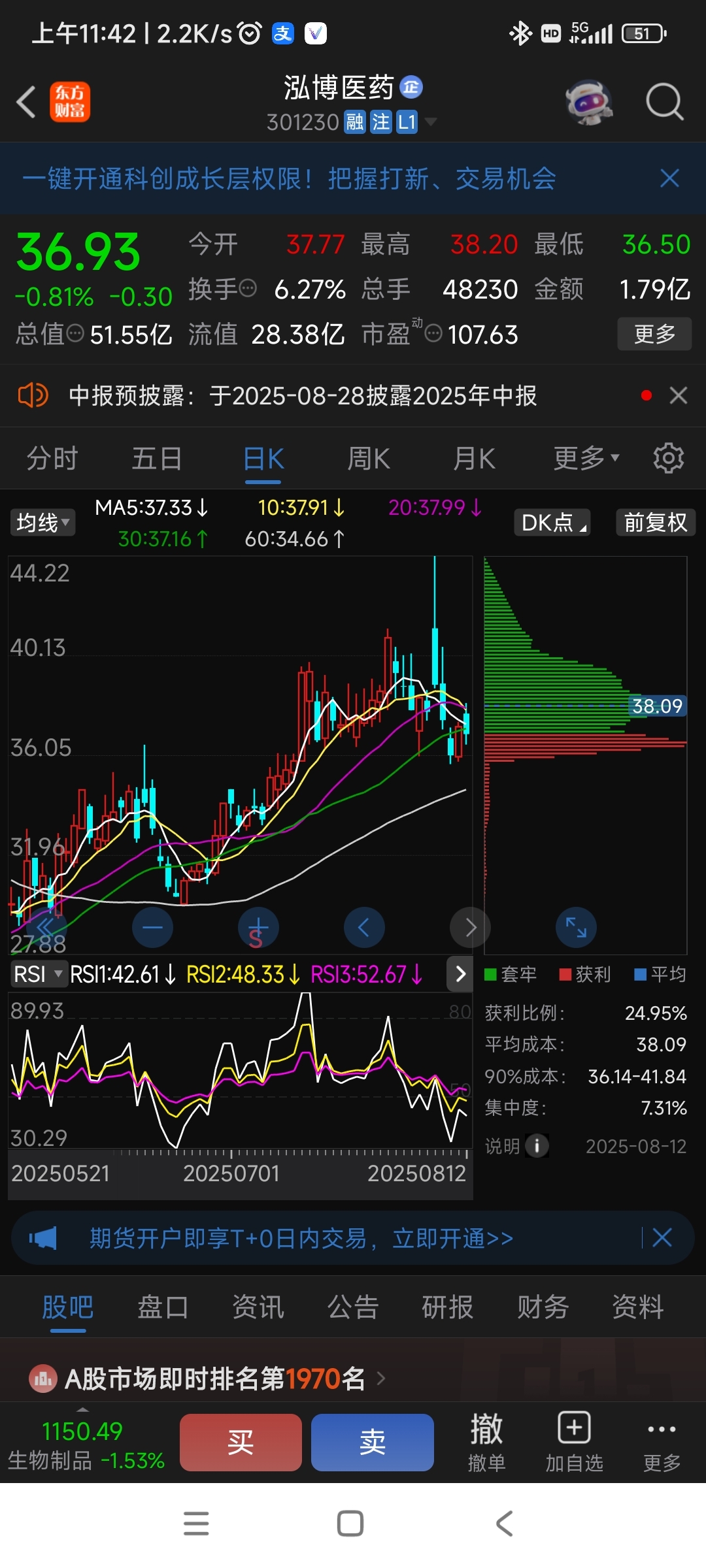
Task: Switch to 月K chart tab
Action: (475, 459)
